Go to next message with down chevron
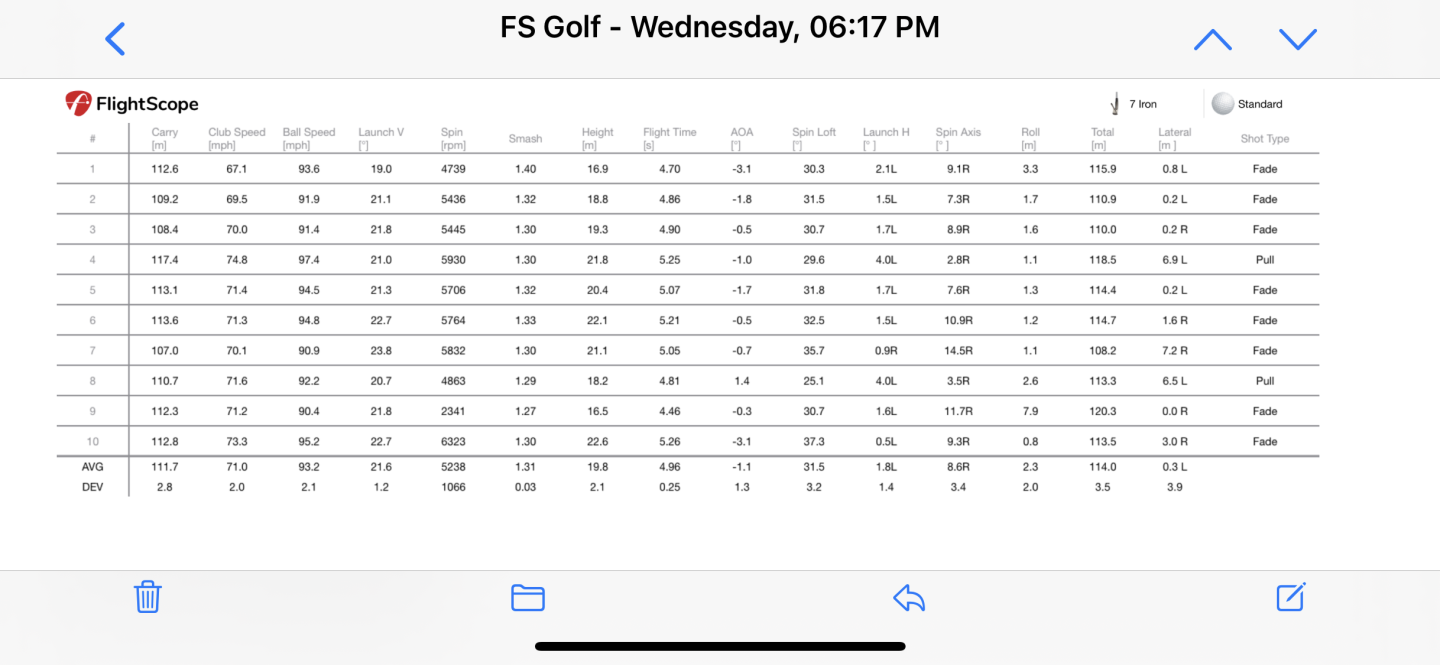This screenshot has height=665, width=1440. point(1298,39)
